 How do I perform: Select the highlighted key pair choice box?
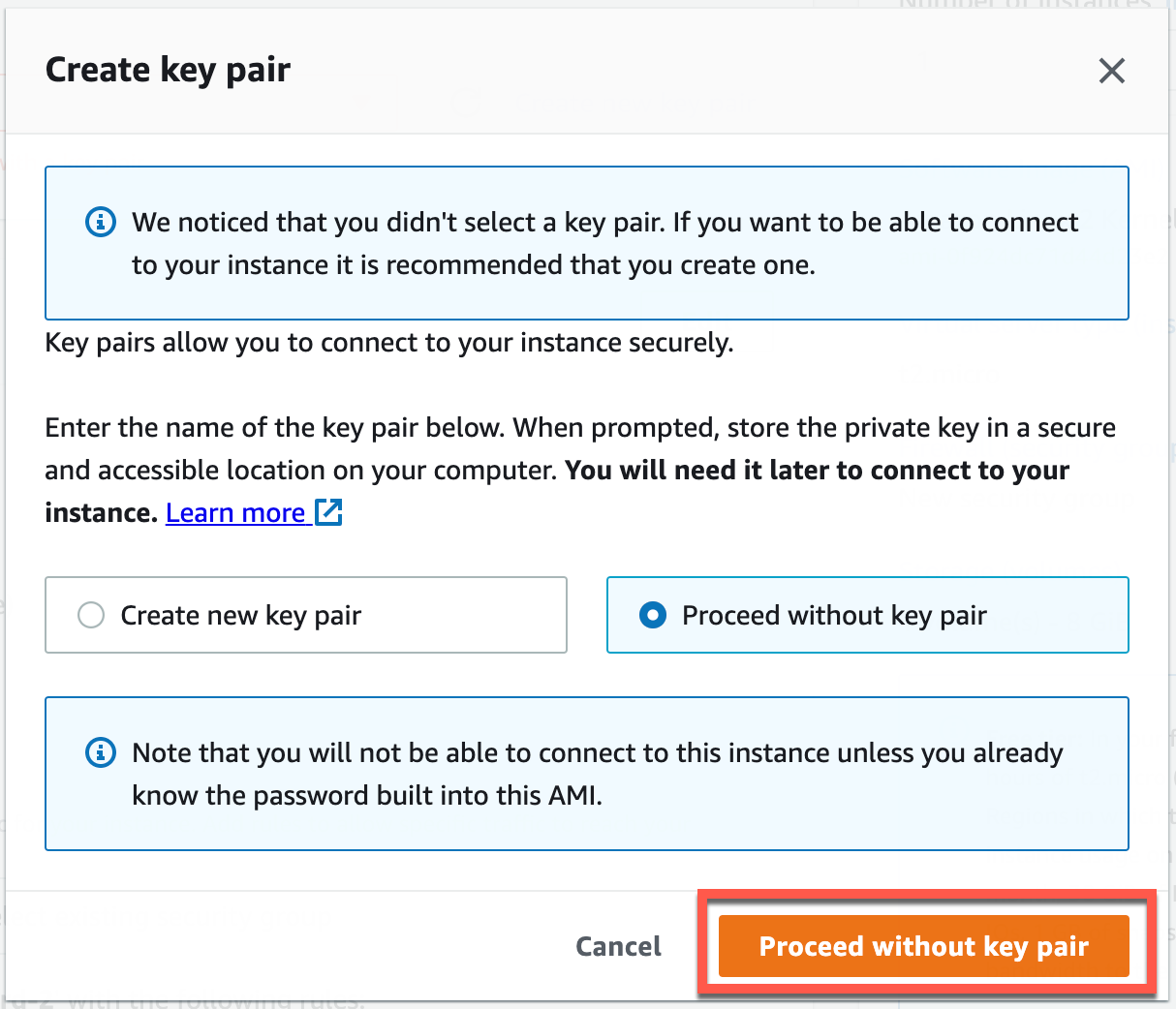[x=867, y=615]
